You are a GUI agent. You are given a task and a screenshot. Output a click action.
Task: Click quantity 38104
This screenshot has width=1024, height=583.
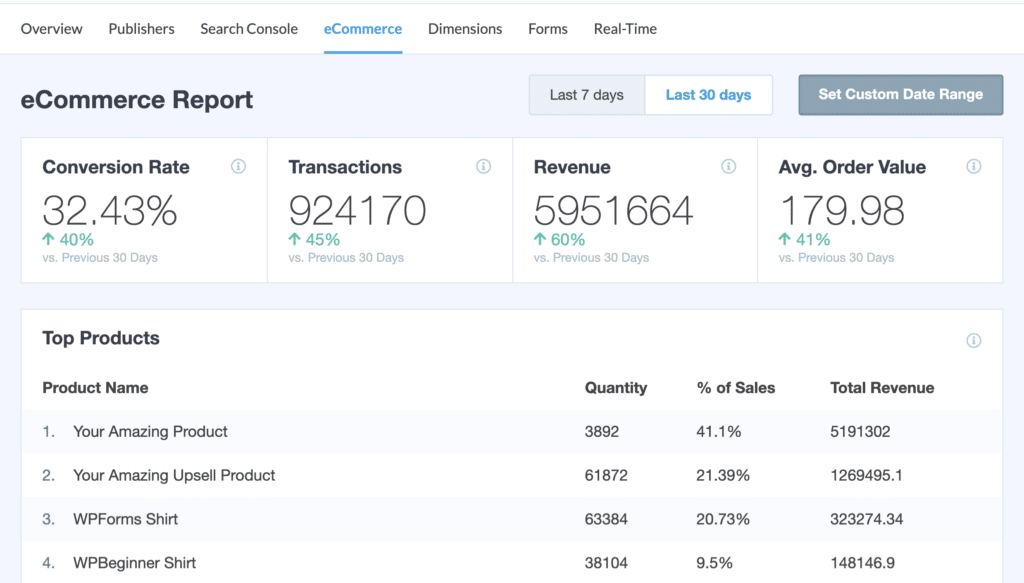606,563
